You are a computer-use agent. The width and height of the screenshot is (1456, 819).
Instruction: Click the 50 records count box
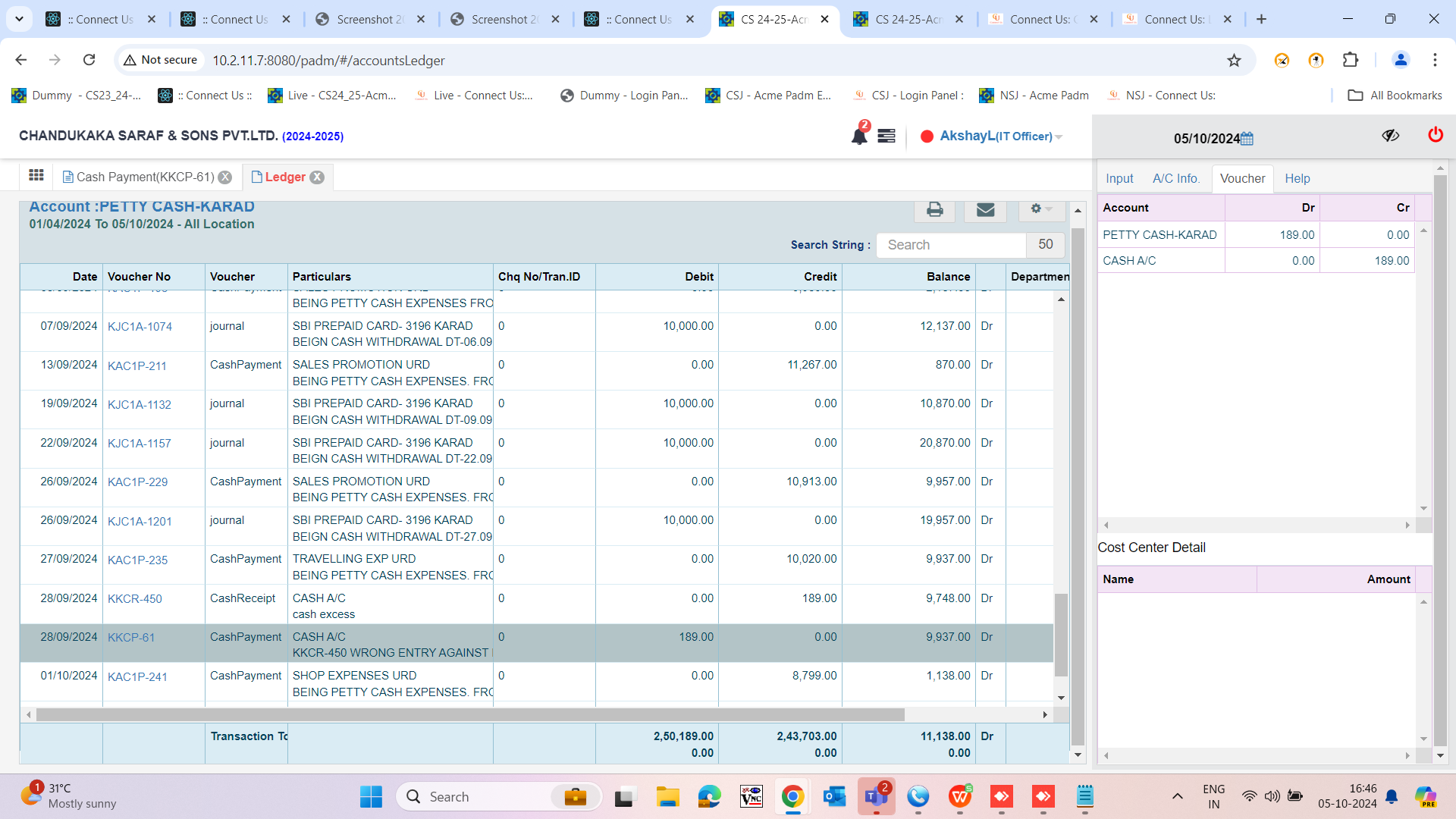click(x=1045, y=245)
